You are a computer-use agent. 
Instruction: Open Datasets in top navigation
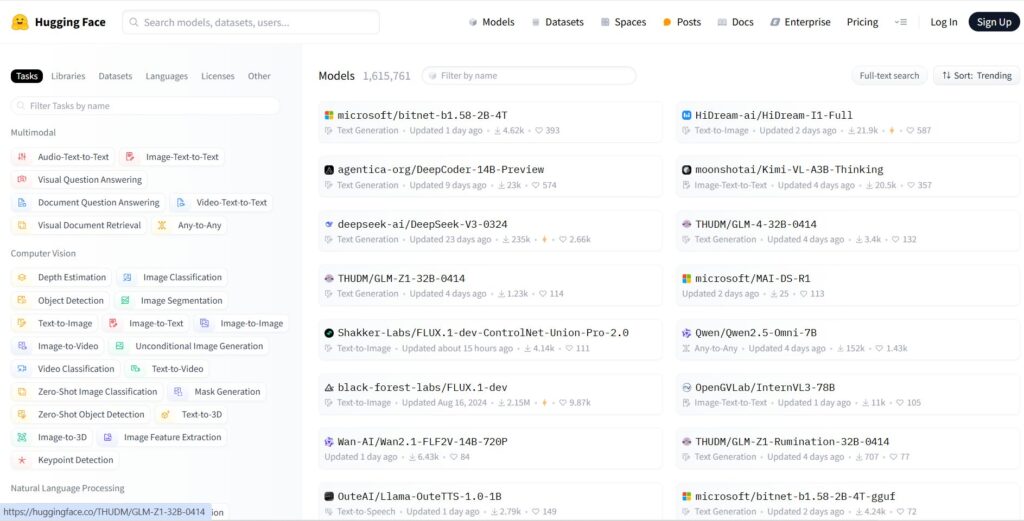[557, 22]
